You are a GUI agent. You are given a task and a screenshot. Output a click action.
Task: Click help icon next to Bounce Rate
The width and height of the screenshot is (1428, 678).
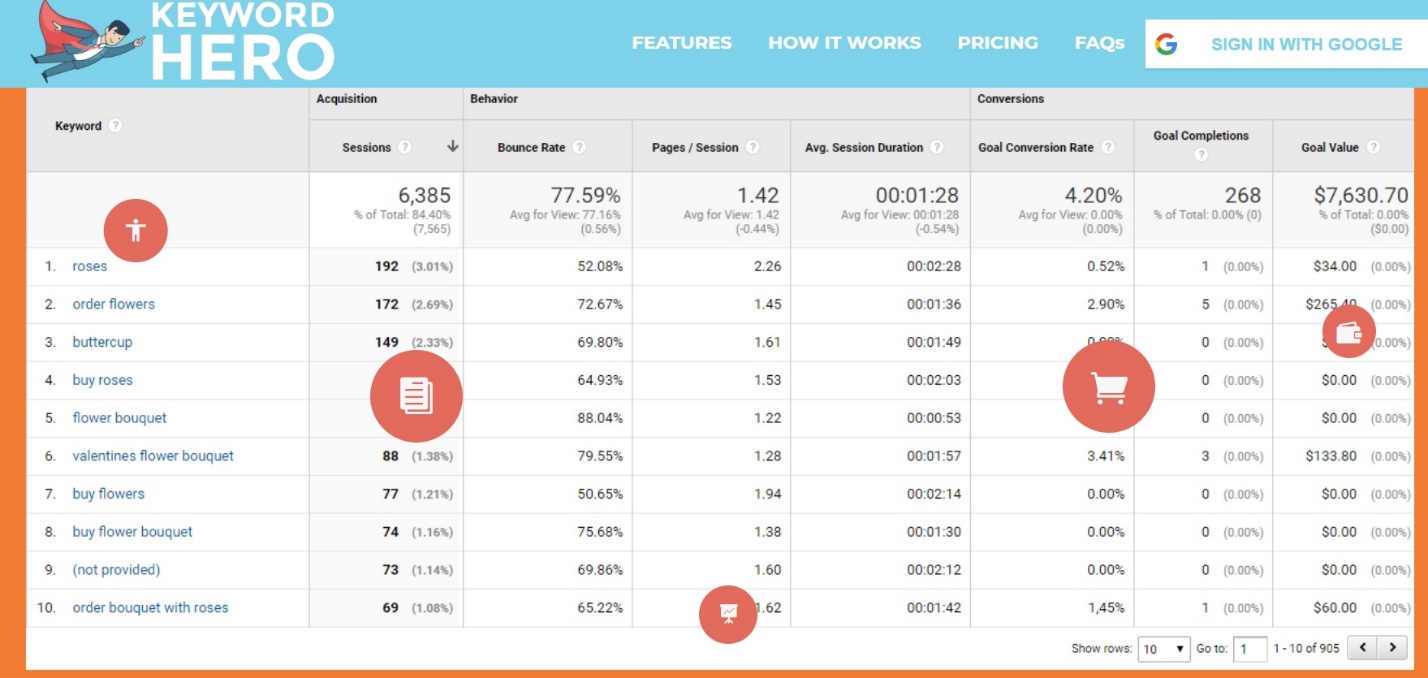point(579,147)
